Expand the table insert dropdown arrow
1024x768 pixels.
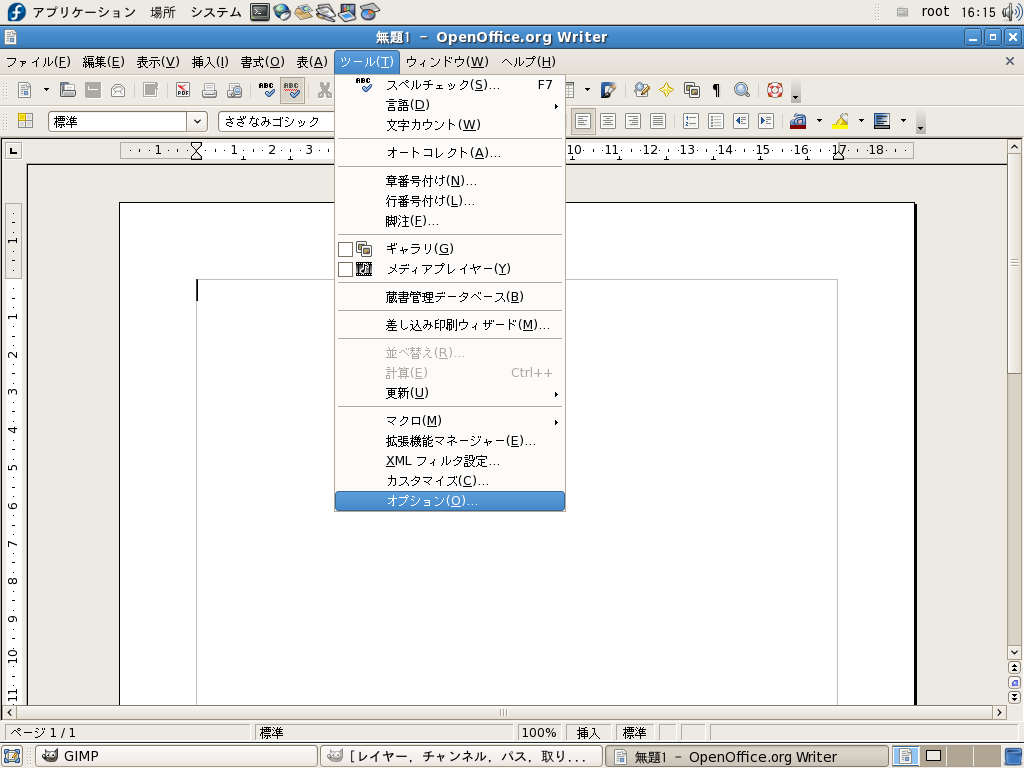pyautogui.click(x=587, y=90)
